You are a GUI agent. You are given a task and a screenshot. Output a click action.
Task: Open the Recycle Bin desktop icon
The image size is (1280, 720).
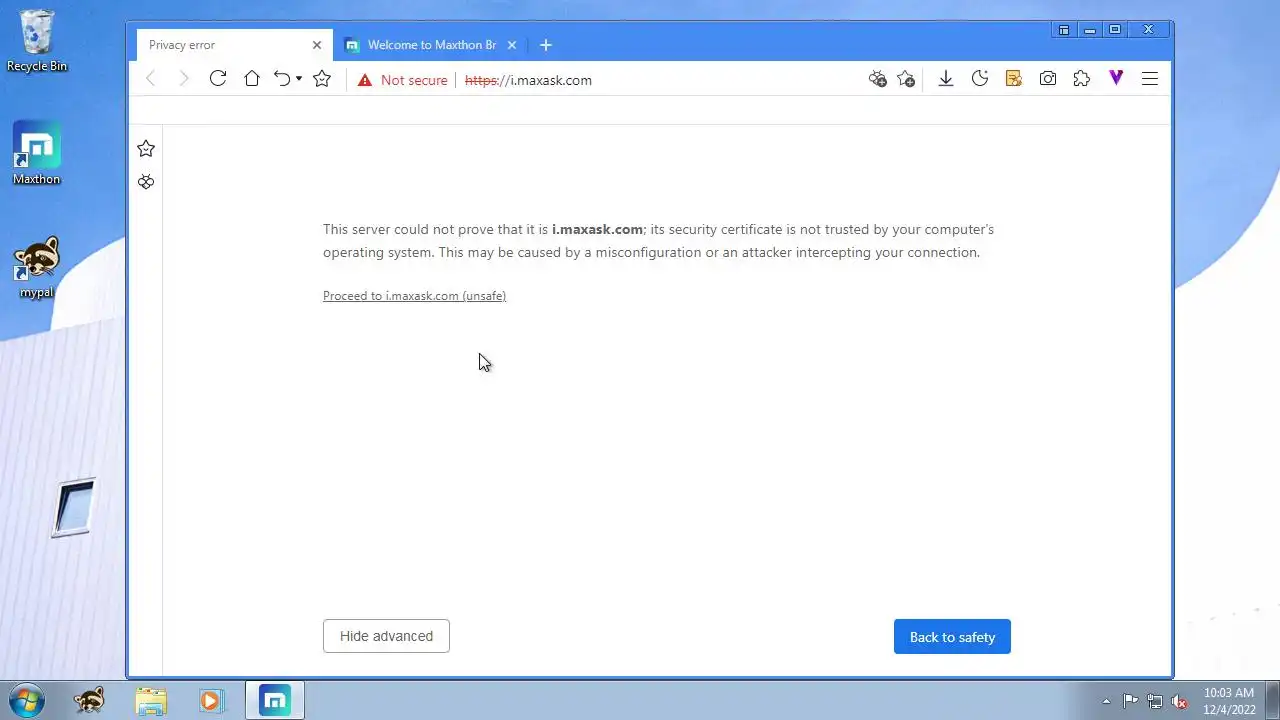pos(37,41)
